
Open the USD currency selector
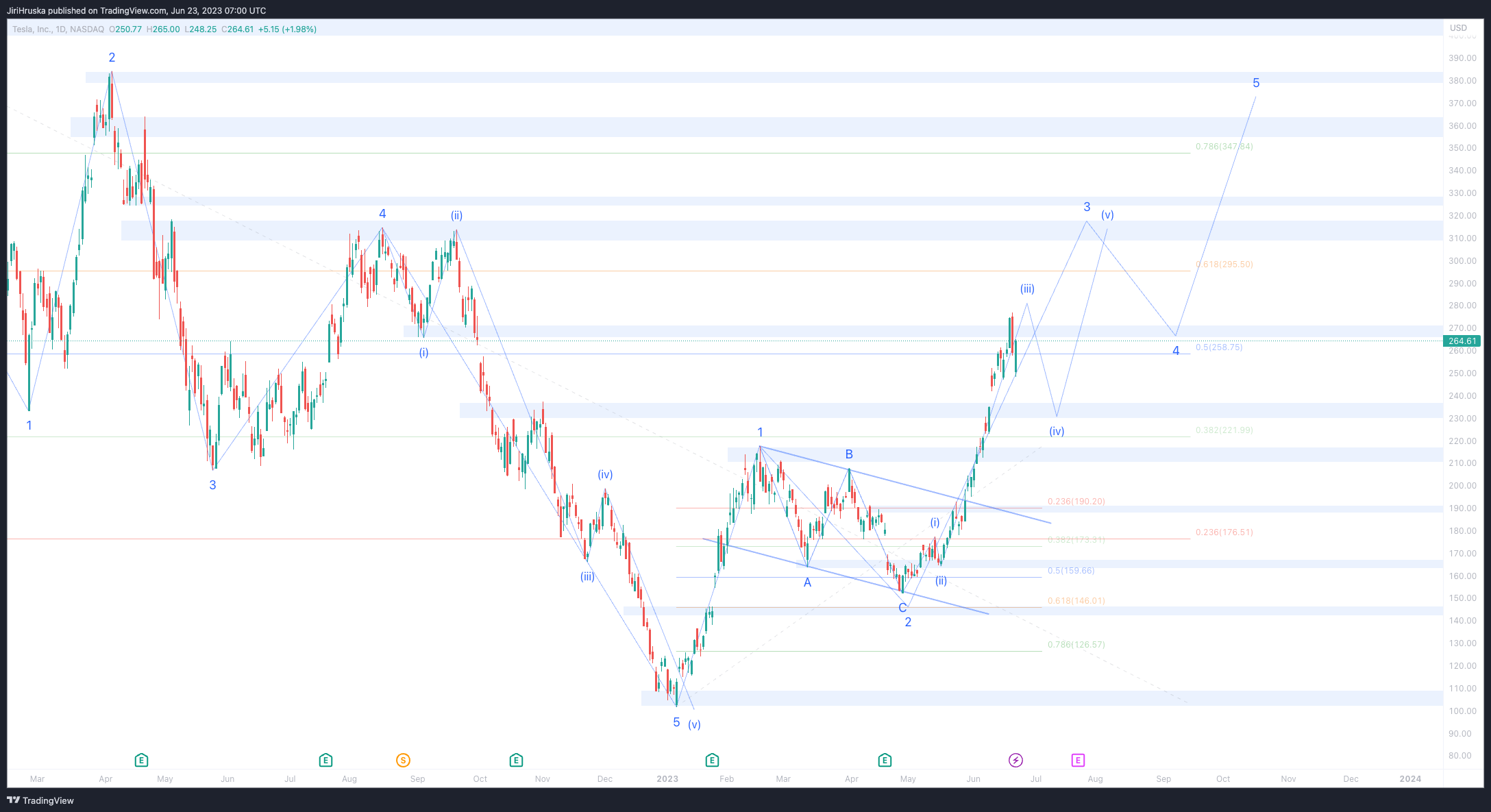tap(1458, 28)
